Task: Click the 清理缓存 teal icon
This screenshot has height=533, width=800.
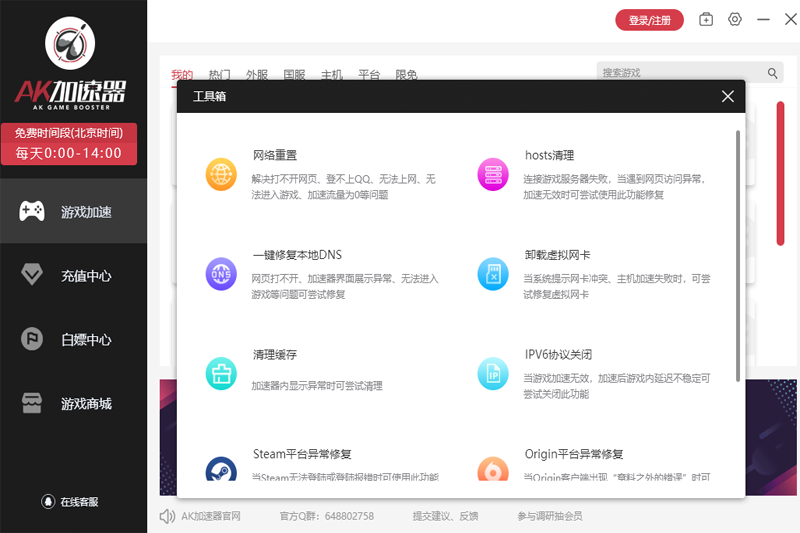Action: (x=221, y=373)
